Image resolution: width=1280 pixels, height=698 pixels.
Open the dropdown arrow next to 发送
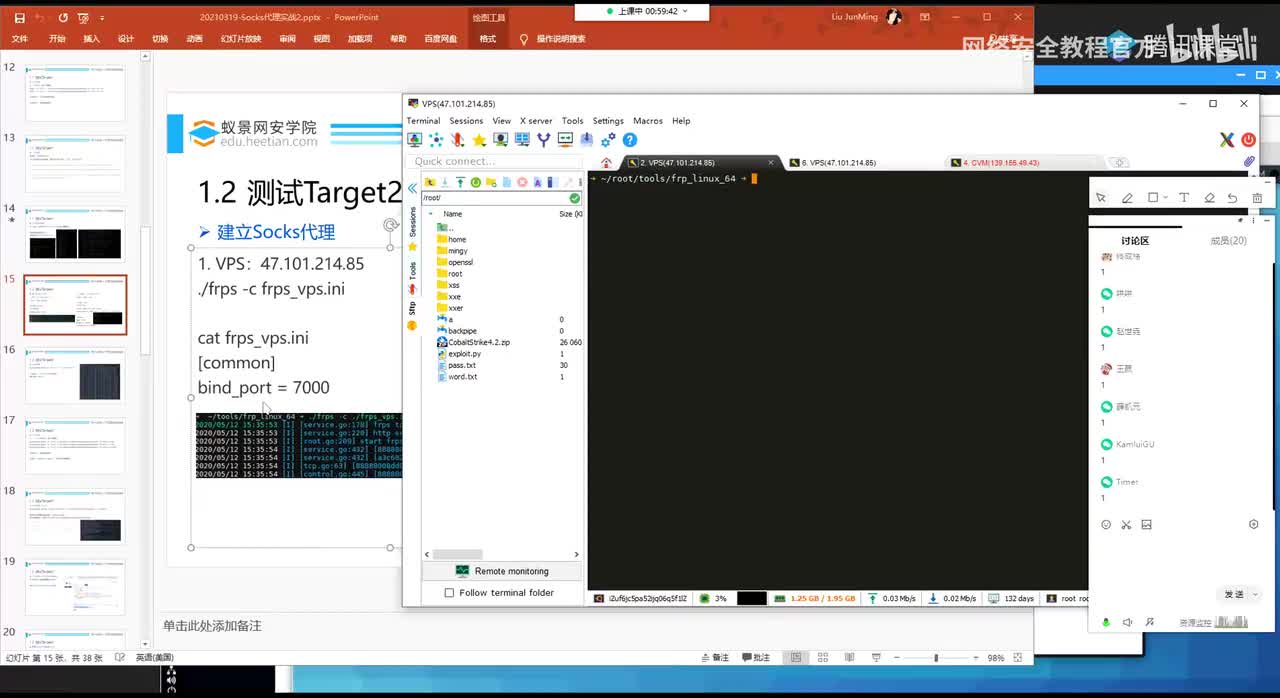(1255, 594)
